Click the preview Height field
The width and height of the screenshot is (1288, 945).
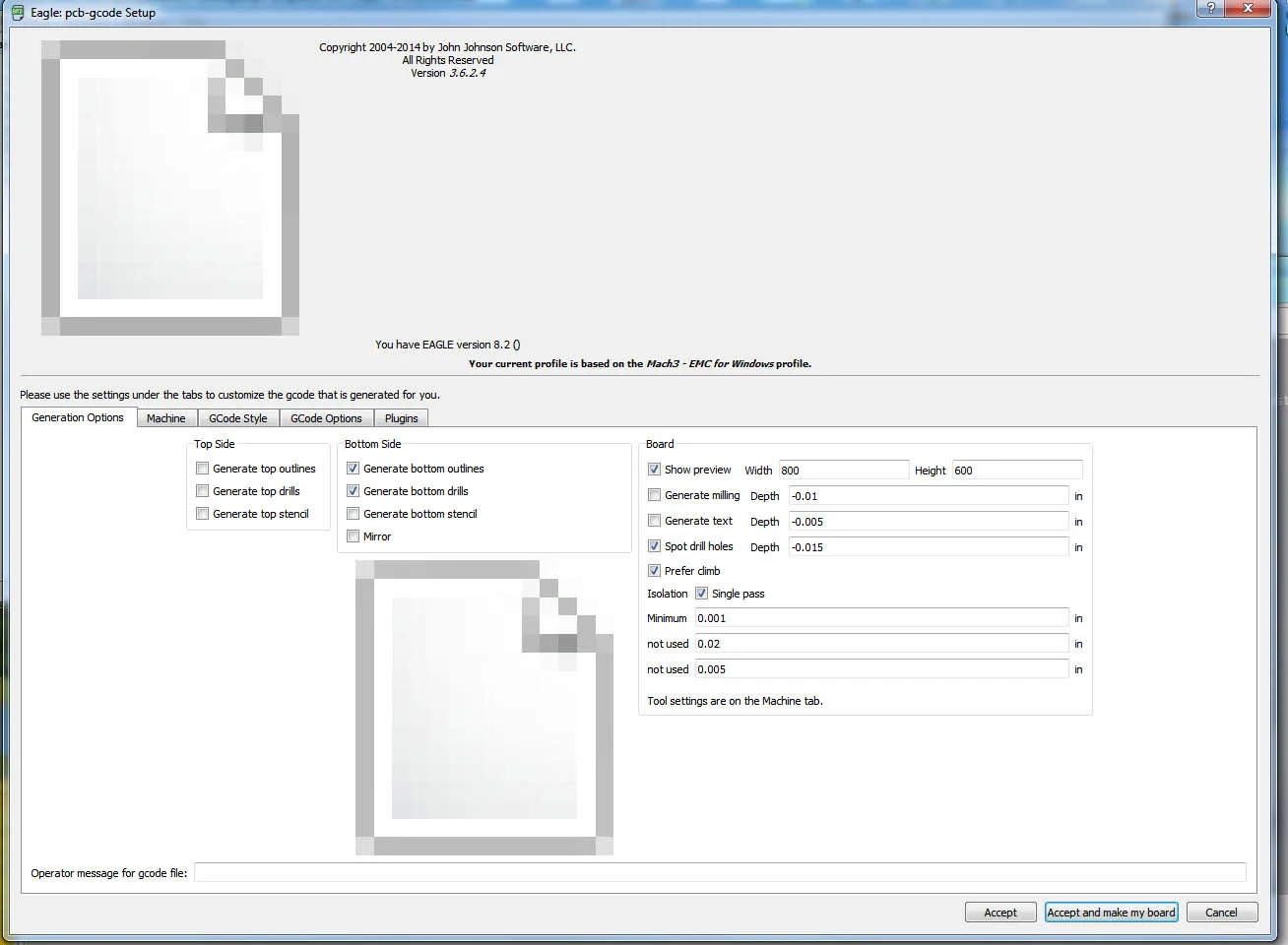(1017, 471)
